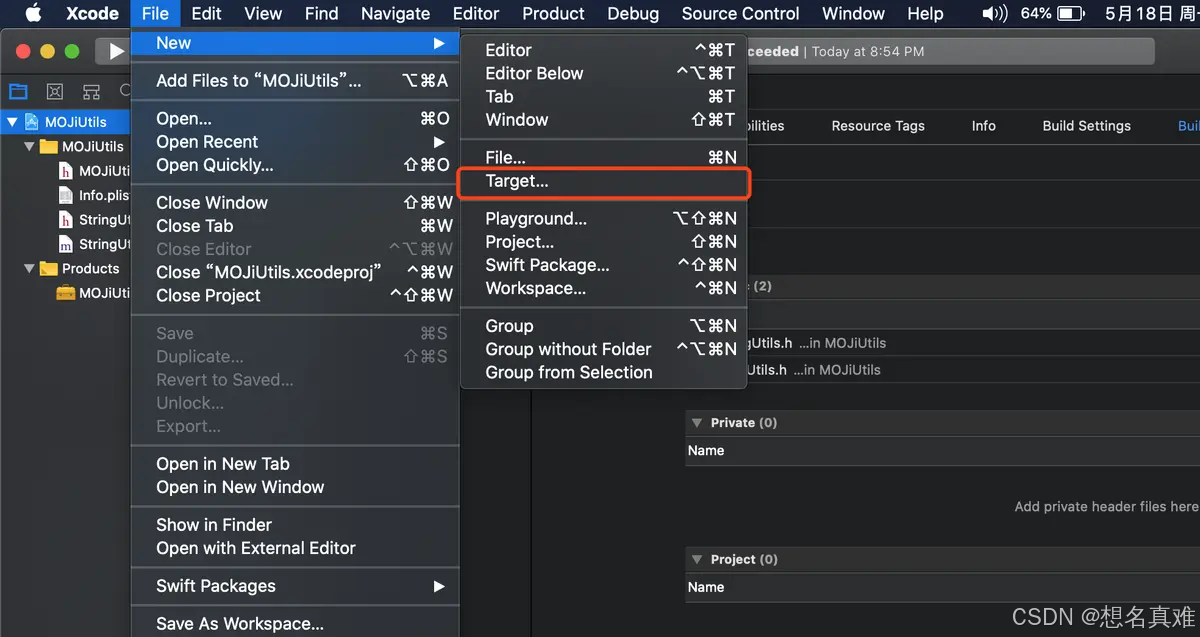The image size is (1200, 637).
Task: Click the Run button to build
Action: [x=114, y=51]
